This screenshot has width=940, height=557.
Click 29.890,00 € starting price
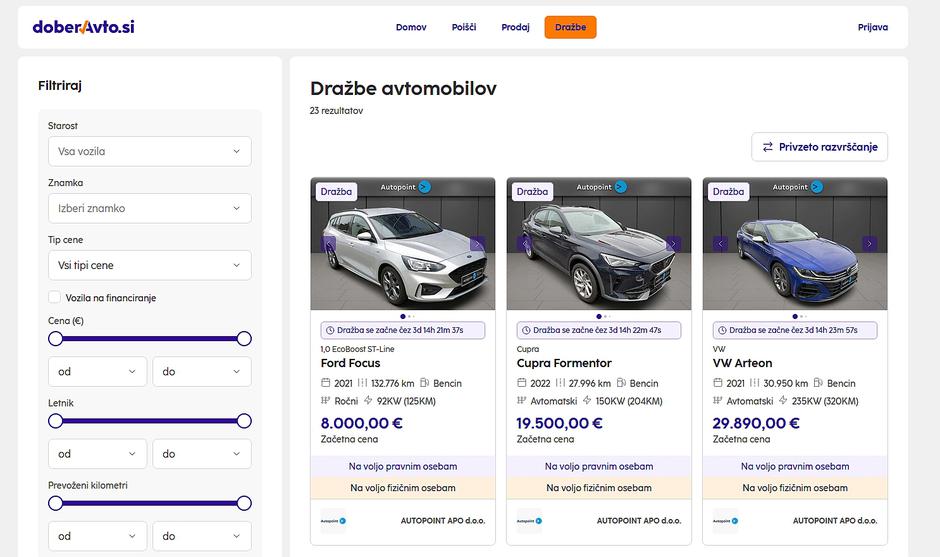[x=756, y=423]
